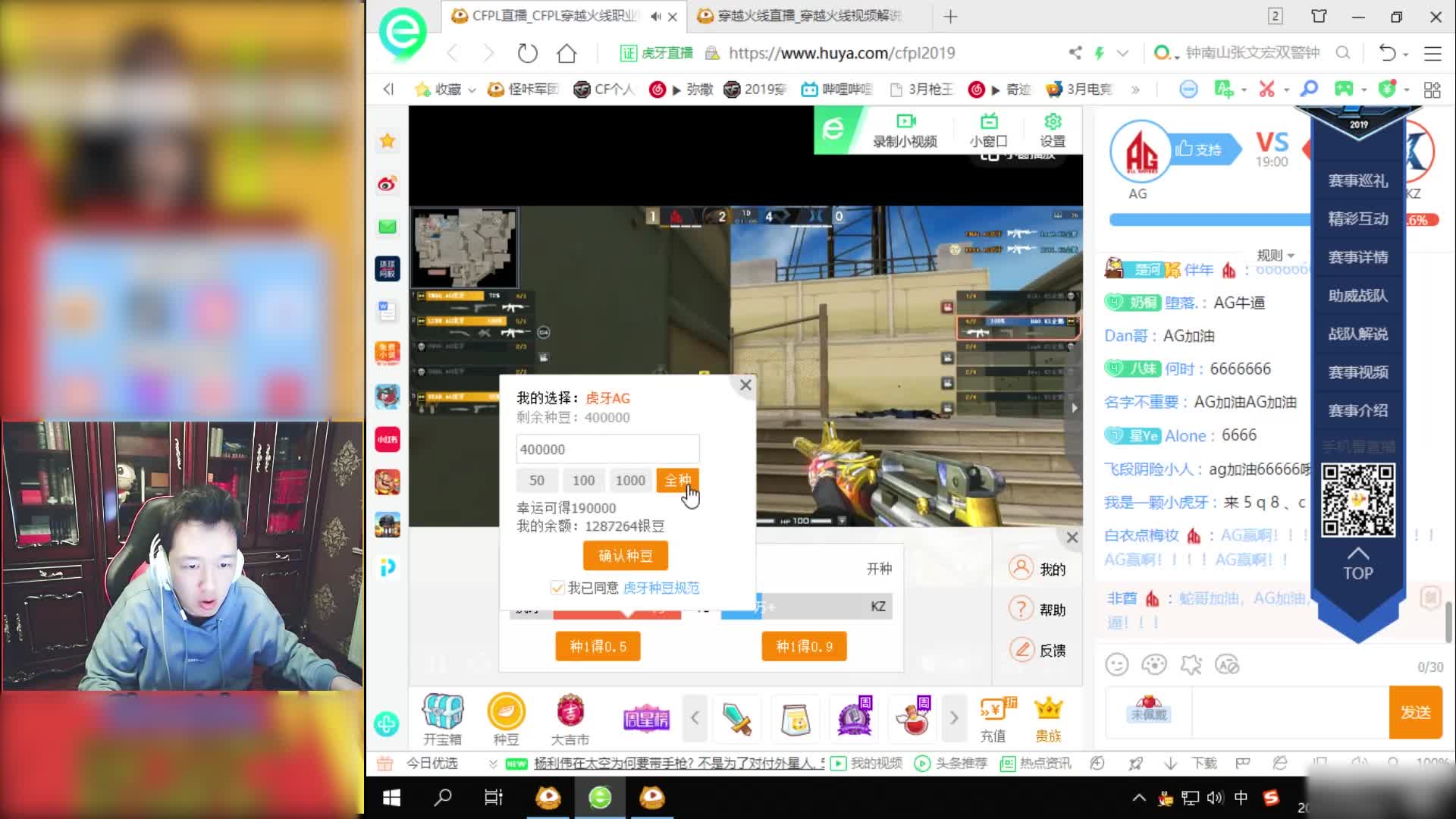
Task: Open the Event Introduction menu item
Action: [1357, 410]
